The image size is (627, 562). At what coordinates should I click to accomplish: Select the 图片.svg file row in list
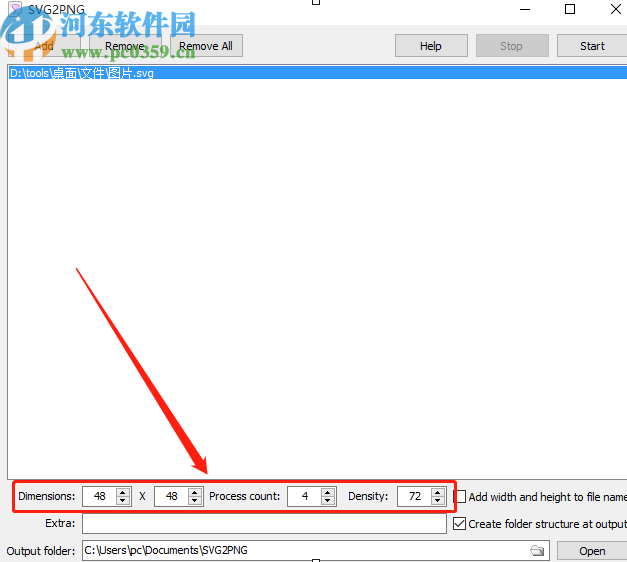click(317, 73)
